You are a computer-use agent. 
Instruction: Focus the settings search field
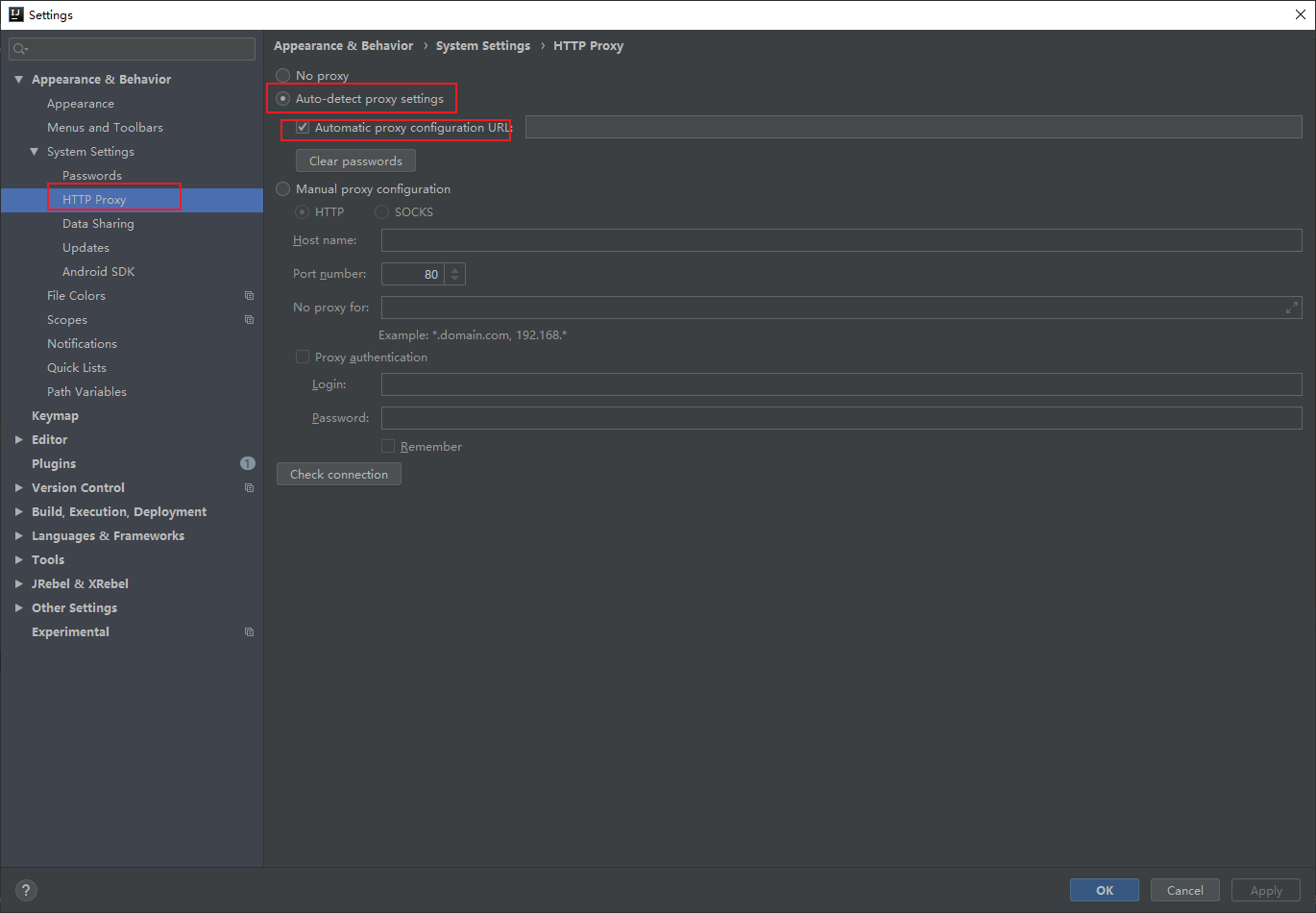133,49
